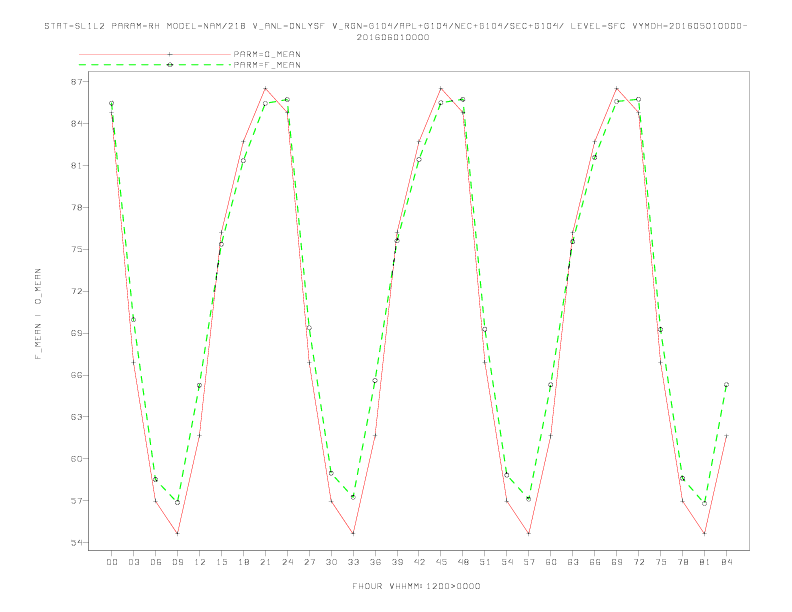The image size is (792, 612).
Task: Click the x-axis tick label 39
Action: (x=397, y=562)
